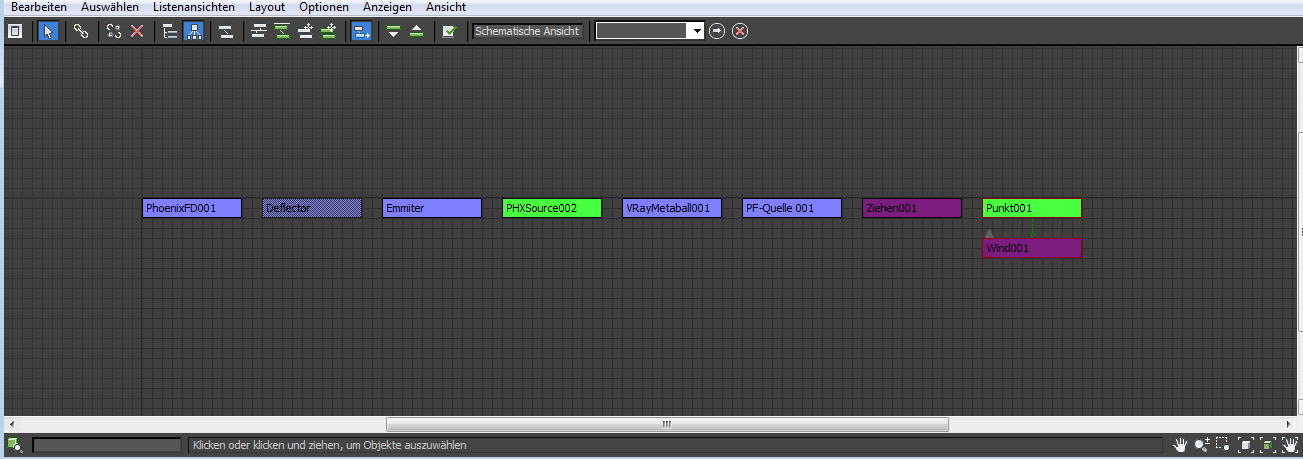This screenshot has width=1303, height=459.
Task: Click the horizontal scrollbar left arrow
Action: point(12,424)
